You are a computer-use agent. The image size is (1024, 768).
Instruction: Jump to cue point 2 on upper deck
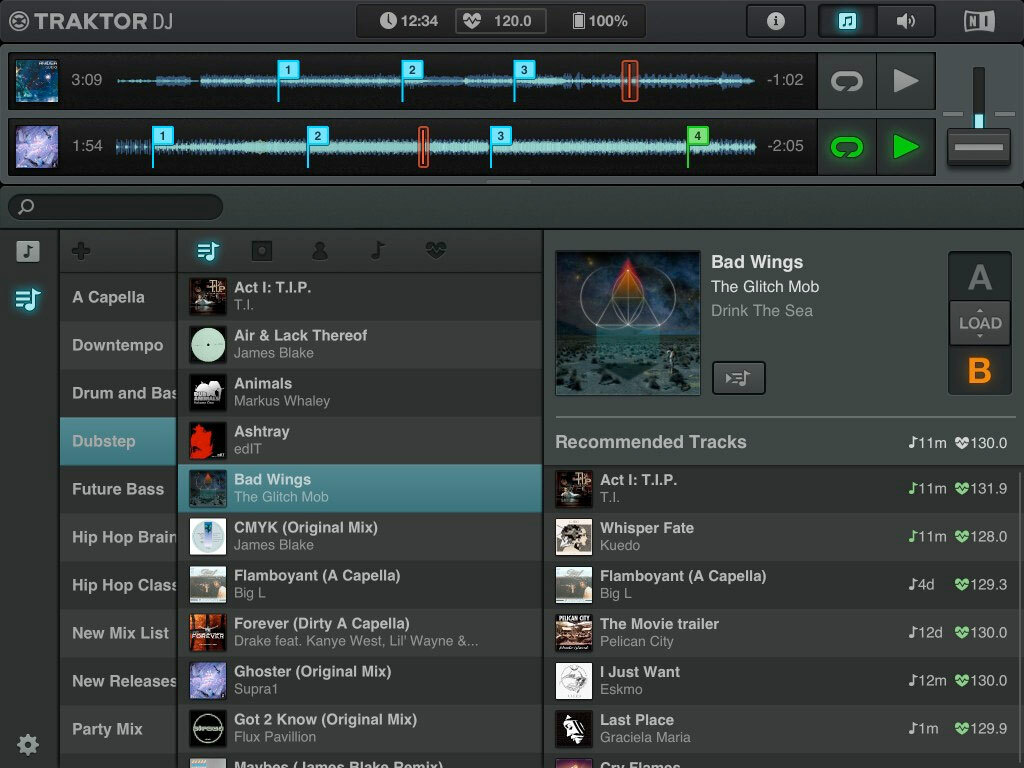pos(412,69)
